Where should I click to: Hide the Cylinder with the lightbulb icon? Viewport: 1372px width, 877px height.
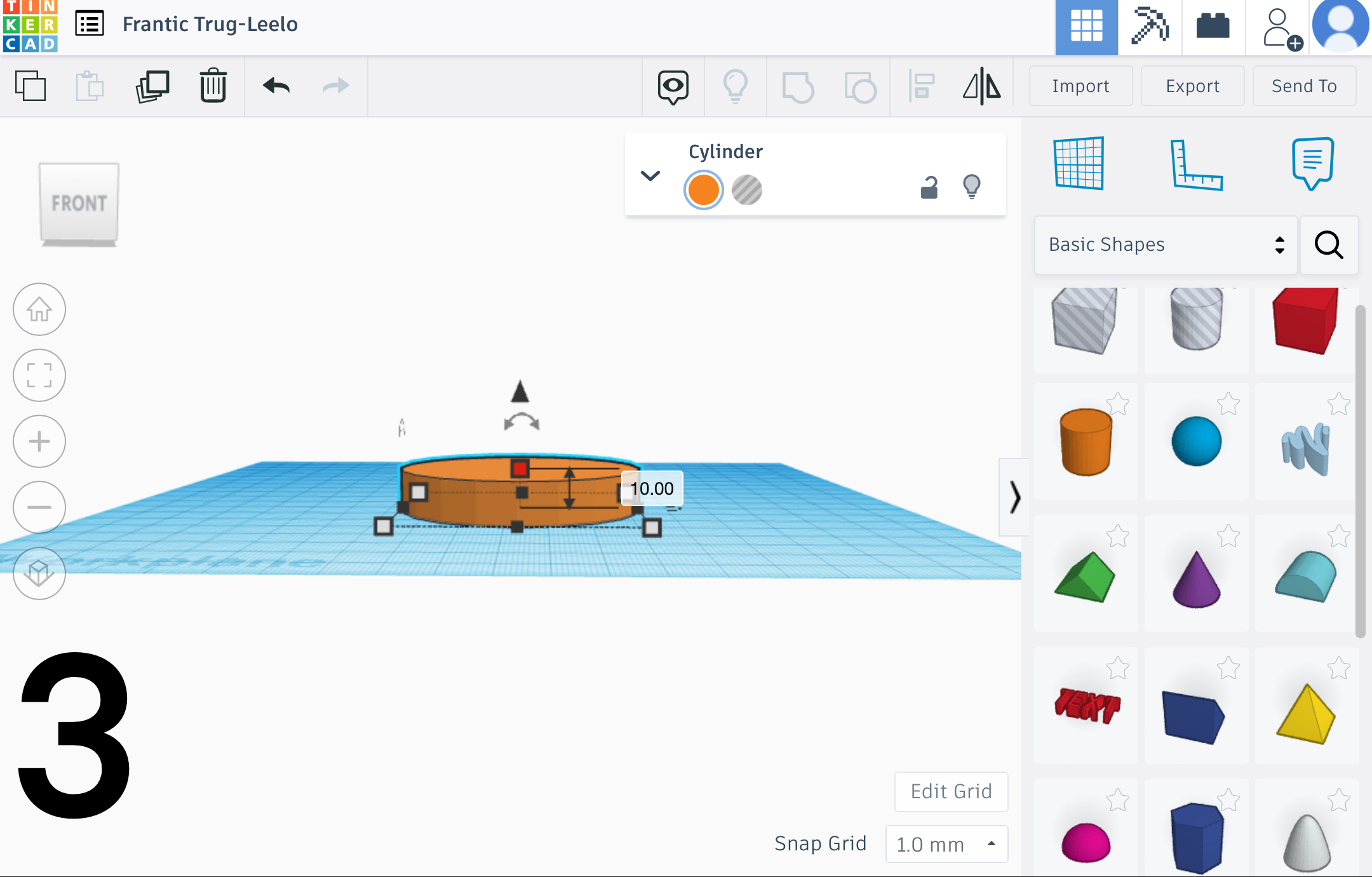pos(972,187)
